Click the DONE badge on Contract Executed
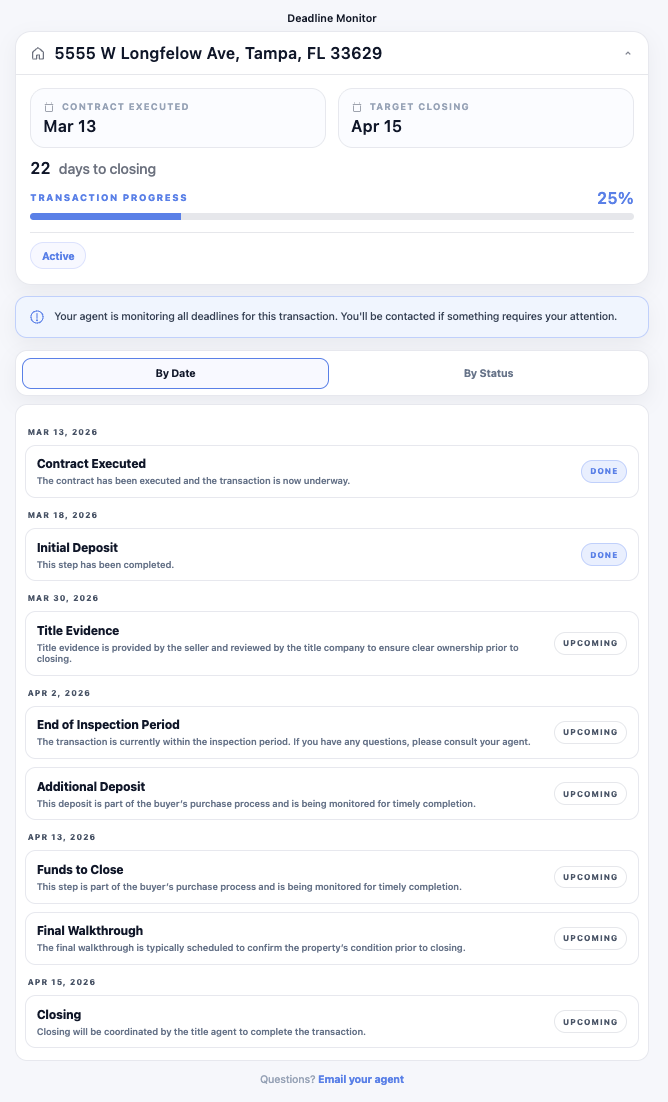The width and height of the screenshot is (668, 1102). tap(603, 471)
